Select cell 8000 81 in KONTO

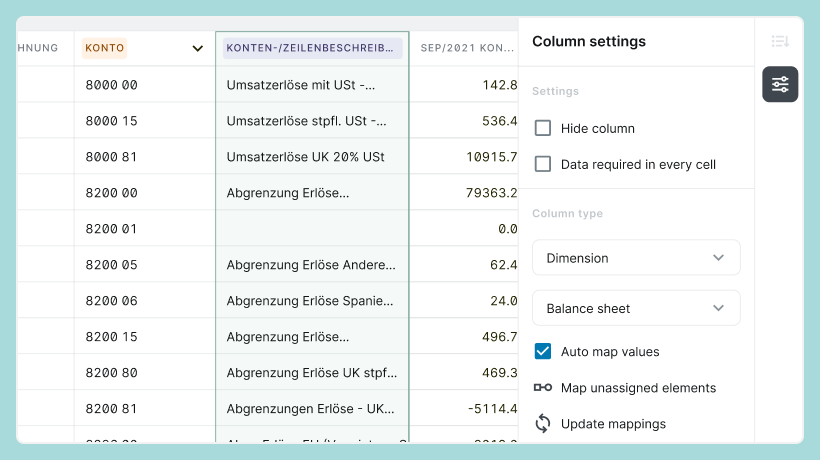tap(144, 157)
